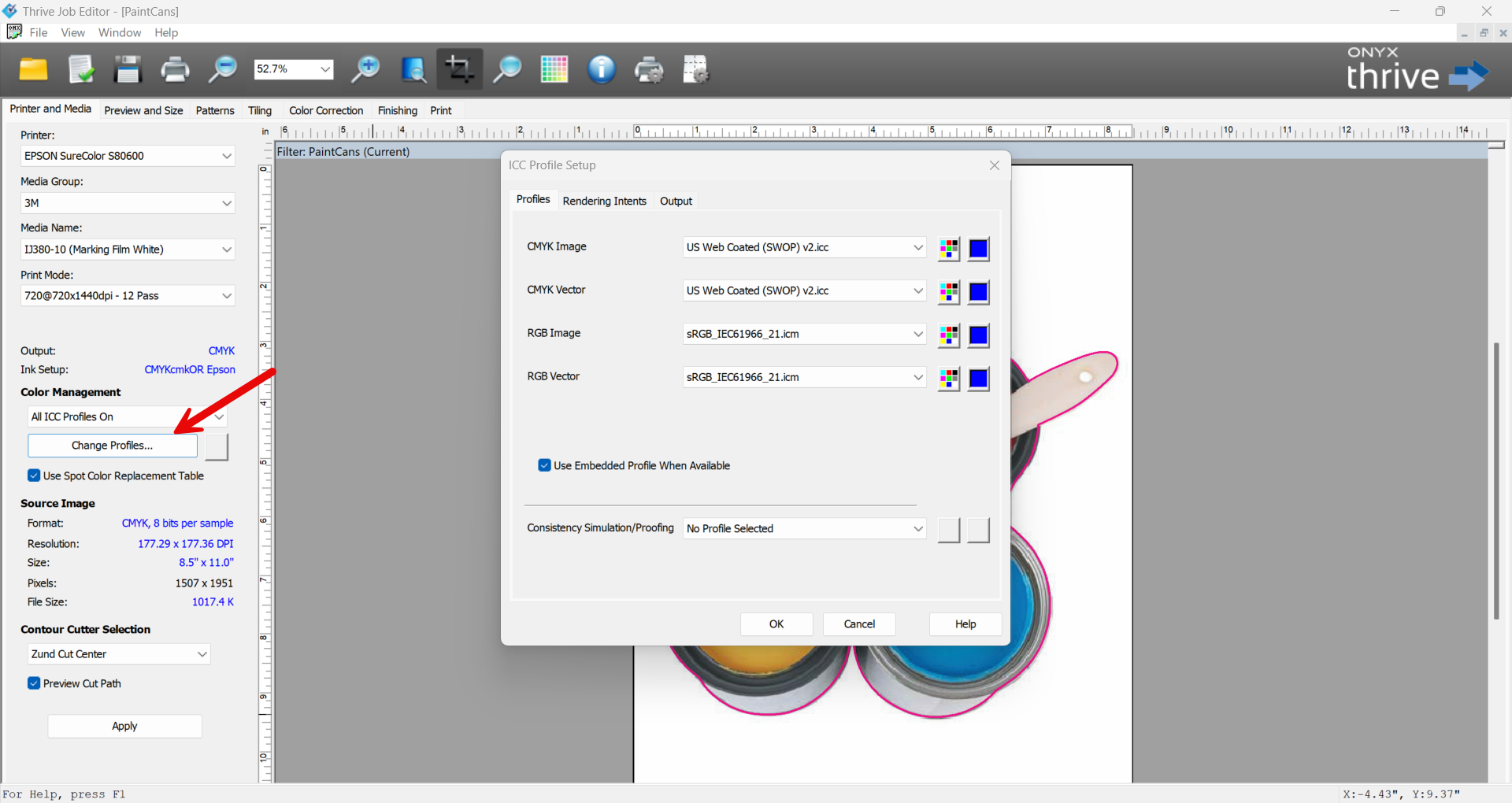1512x803 pixels.
Task: Select the Save job floppy disk icon
Action: click(x=128, y=69)
